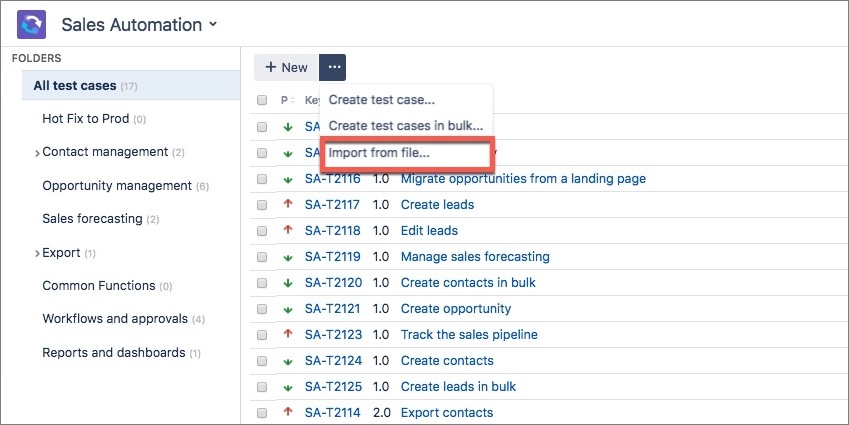Click the Sales Automation project logo icon
Screen dimensions: 849x425
coord(31,24)
